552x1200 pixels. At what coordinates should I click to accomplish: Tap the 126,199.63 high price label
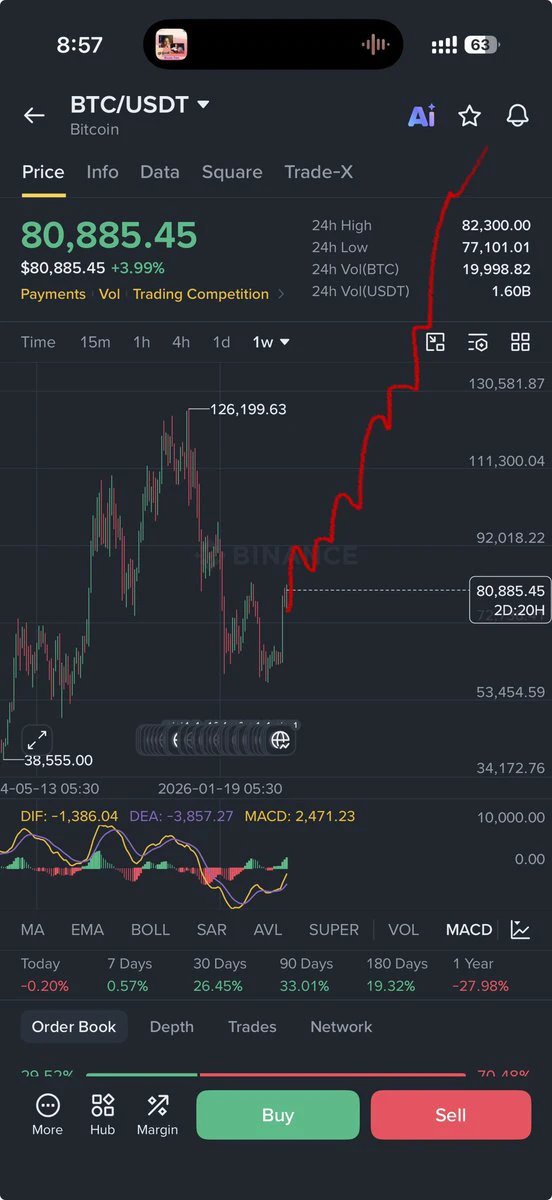(x=249, y=409)
